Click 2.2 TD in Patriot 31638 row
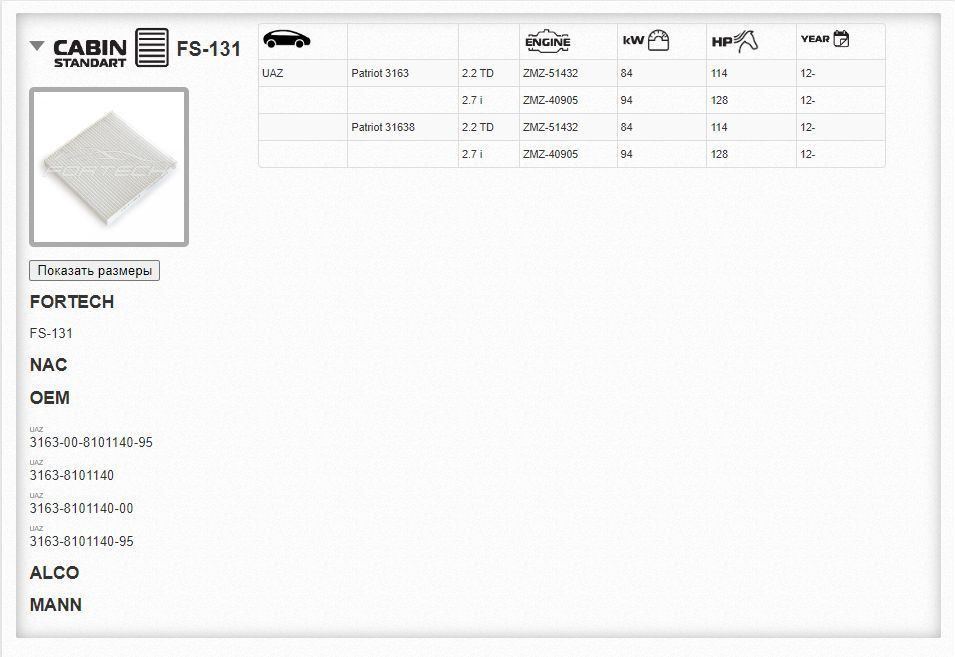The image size is (955, 657). click(x=478, y=127)
